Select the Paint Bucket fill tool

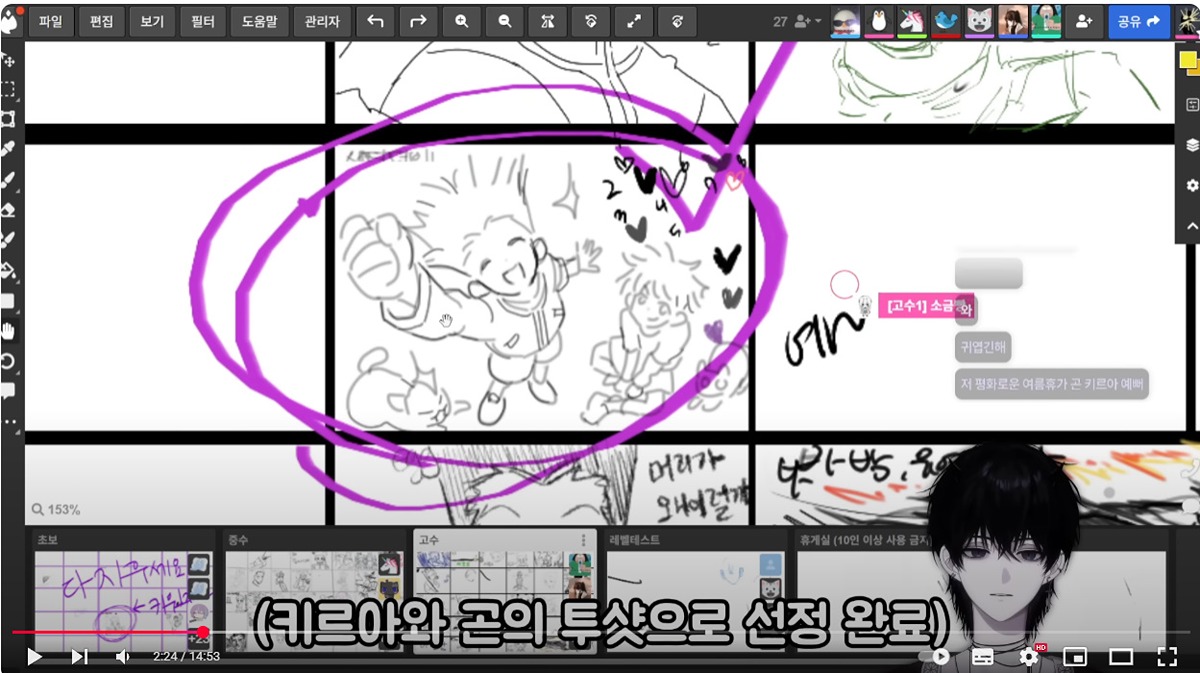click(x=8, y=270)
